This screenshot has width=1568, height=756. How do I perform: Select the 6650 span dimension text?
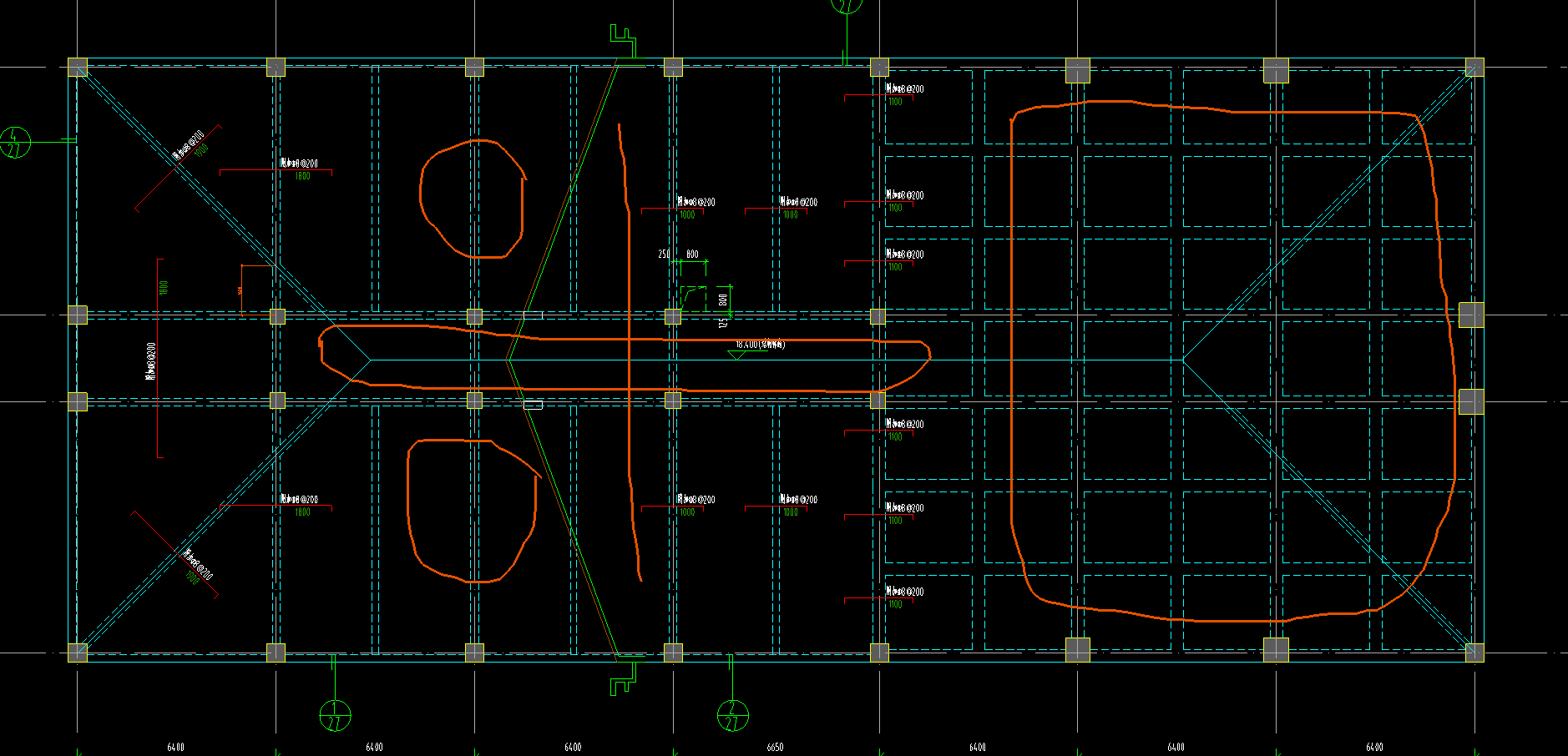coord(775,748)
